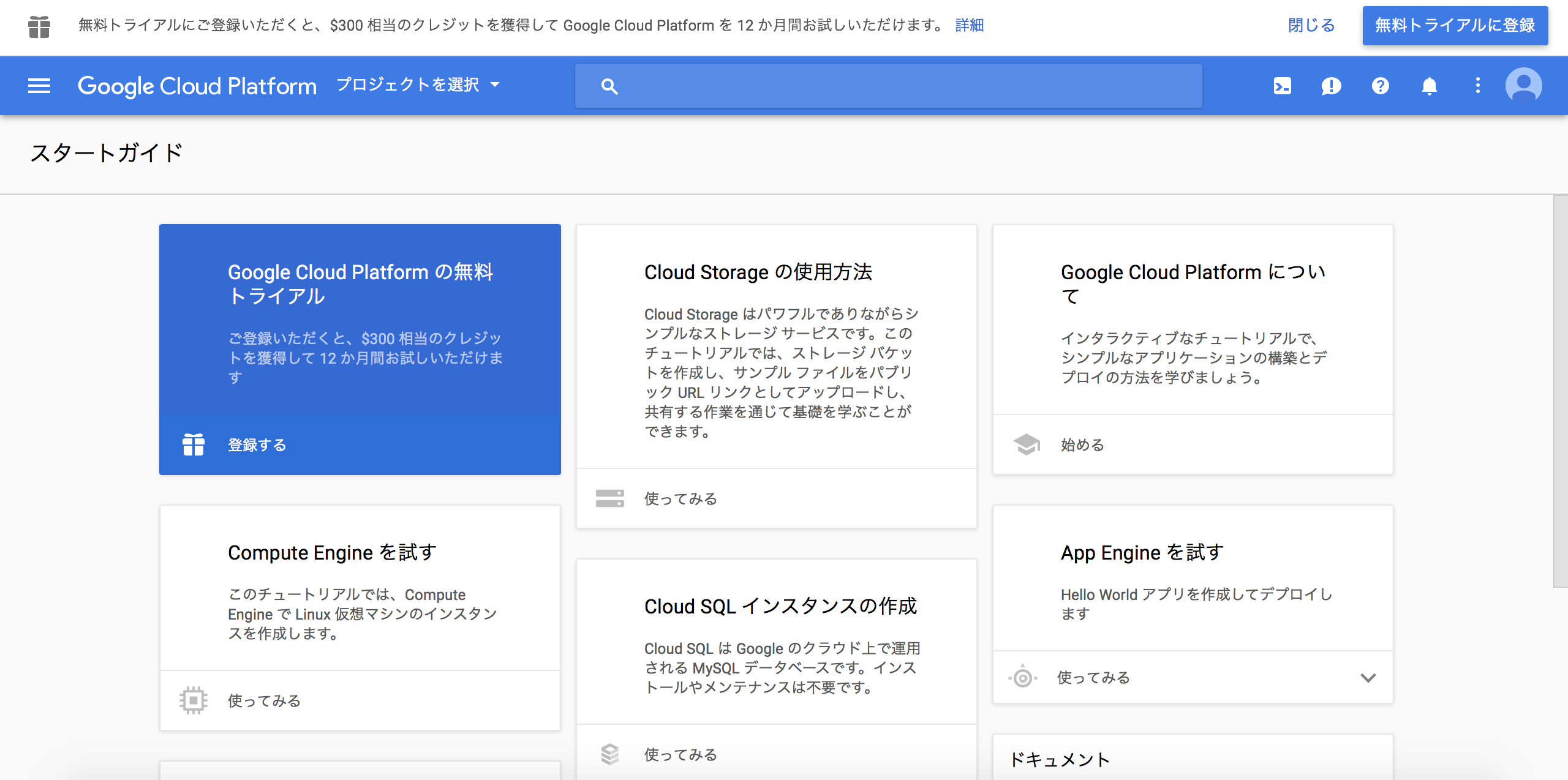
Task: Click the gift icon in the trial banner
Action: click(x=39, y=26)
